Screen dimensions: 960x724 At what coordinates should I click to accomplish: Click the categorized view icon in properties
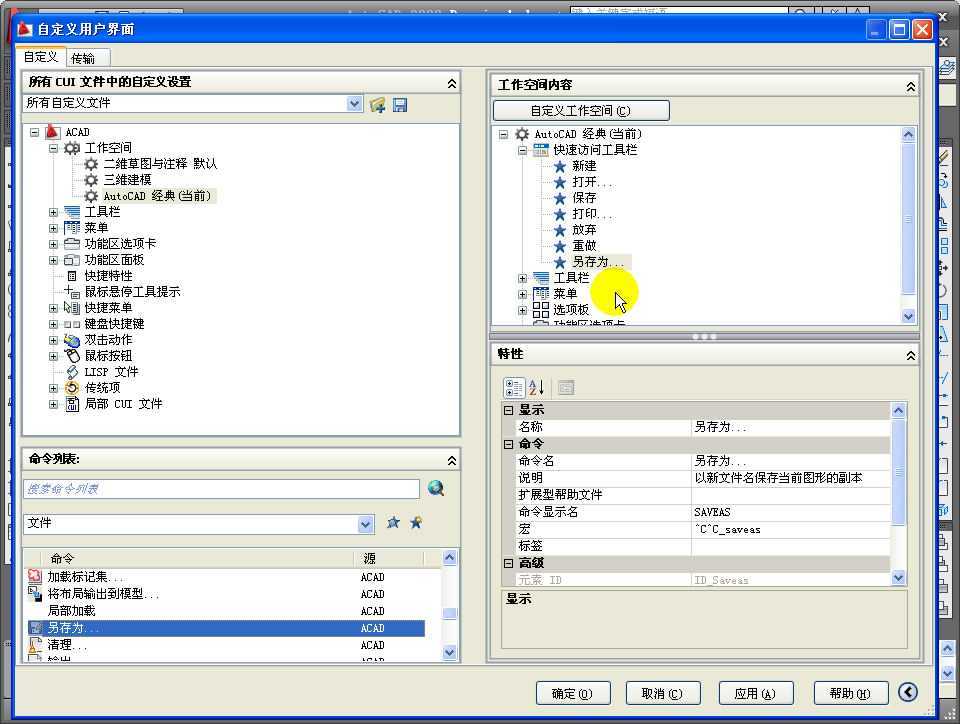513,387
